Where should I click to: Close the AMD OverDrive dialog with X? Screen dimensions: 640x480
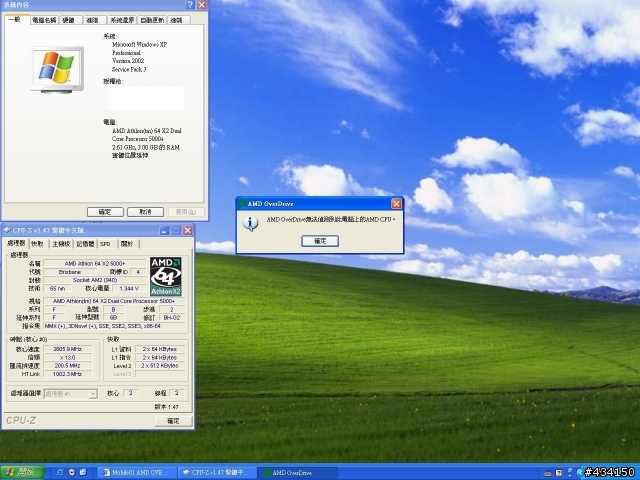[396, 203]
